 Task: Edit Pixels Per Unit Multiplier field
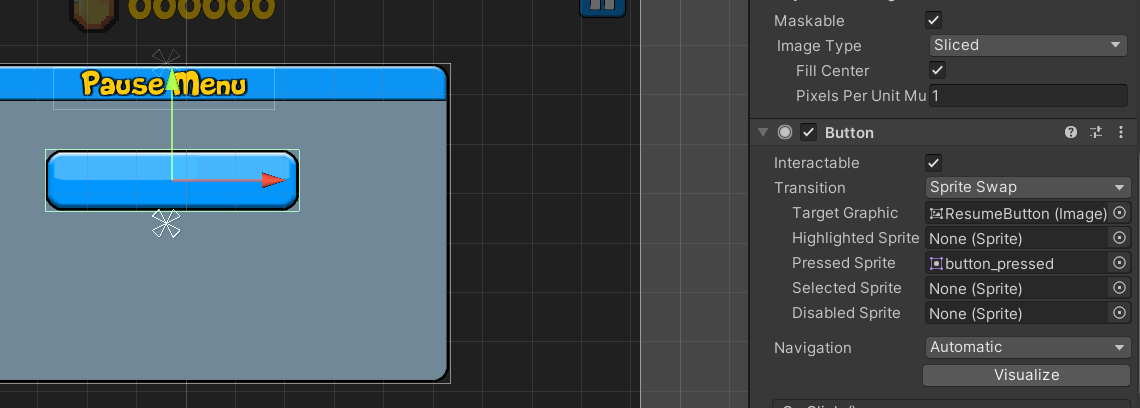click(1028, 95)
